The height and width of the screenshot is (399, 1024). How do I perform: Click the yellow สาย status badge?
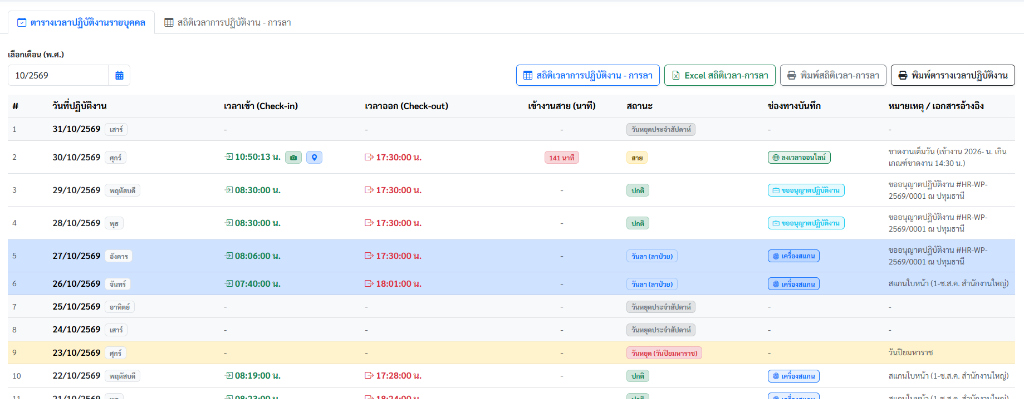pyautogui.click(x=637, y=157)
